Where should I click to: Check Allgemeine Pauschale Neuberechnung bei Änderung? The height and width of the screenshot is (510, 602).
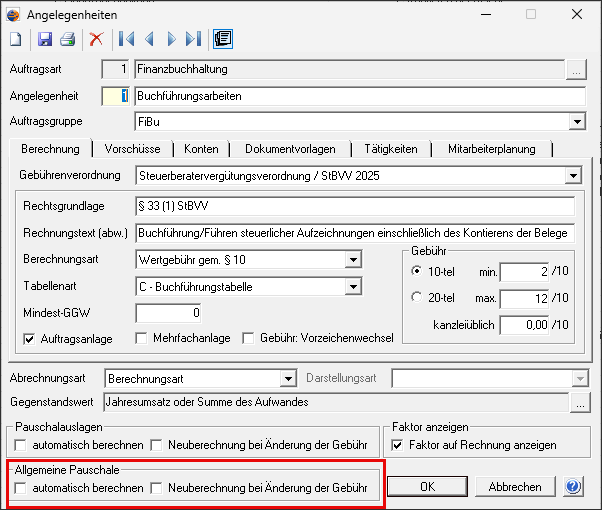[156, 488]
